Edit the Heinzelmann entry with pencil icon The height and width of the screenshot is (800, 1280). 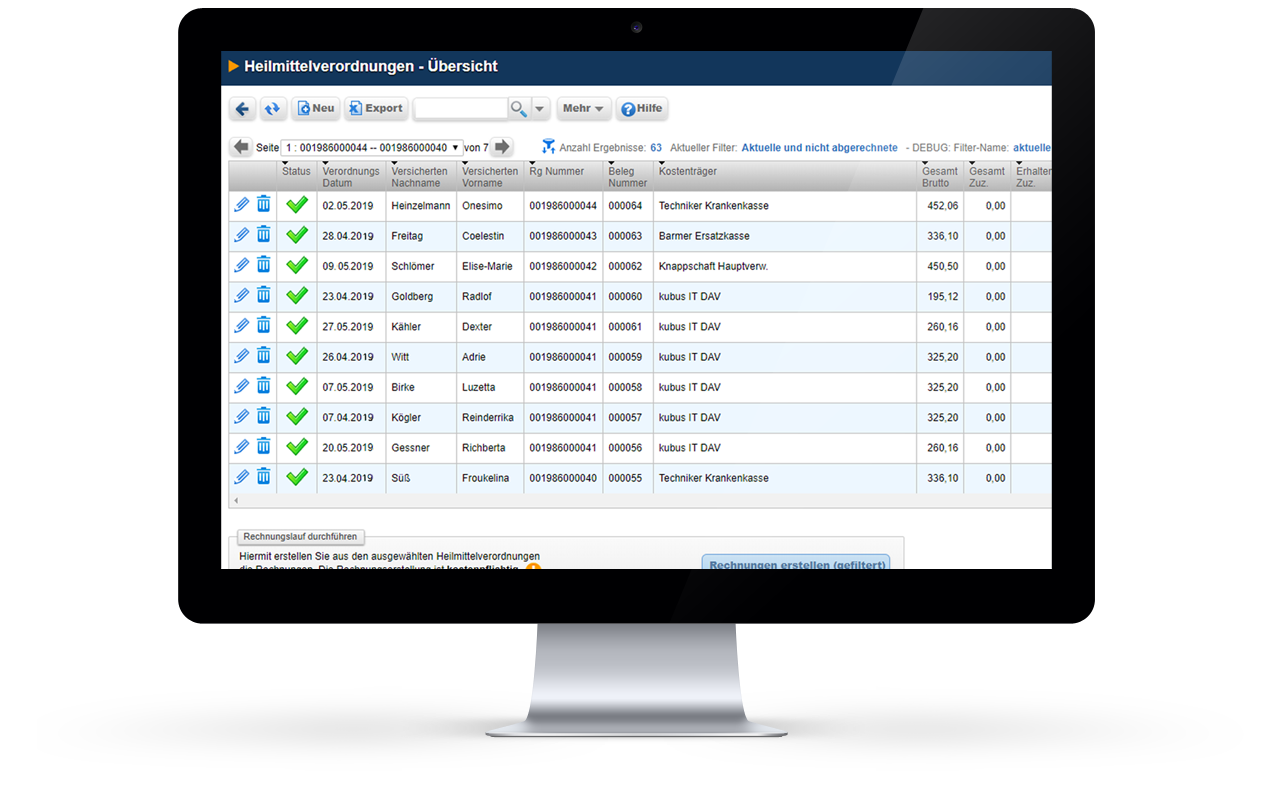[241, 205]
